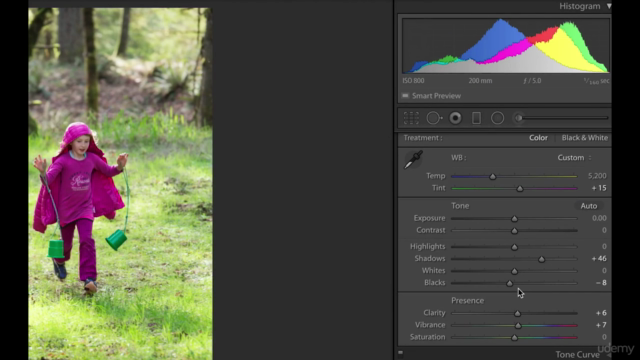Select the Red Eye Correction tool
This screenshot has width=640, height=360.
tap(455, 118)
